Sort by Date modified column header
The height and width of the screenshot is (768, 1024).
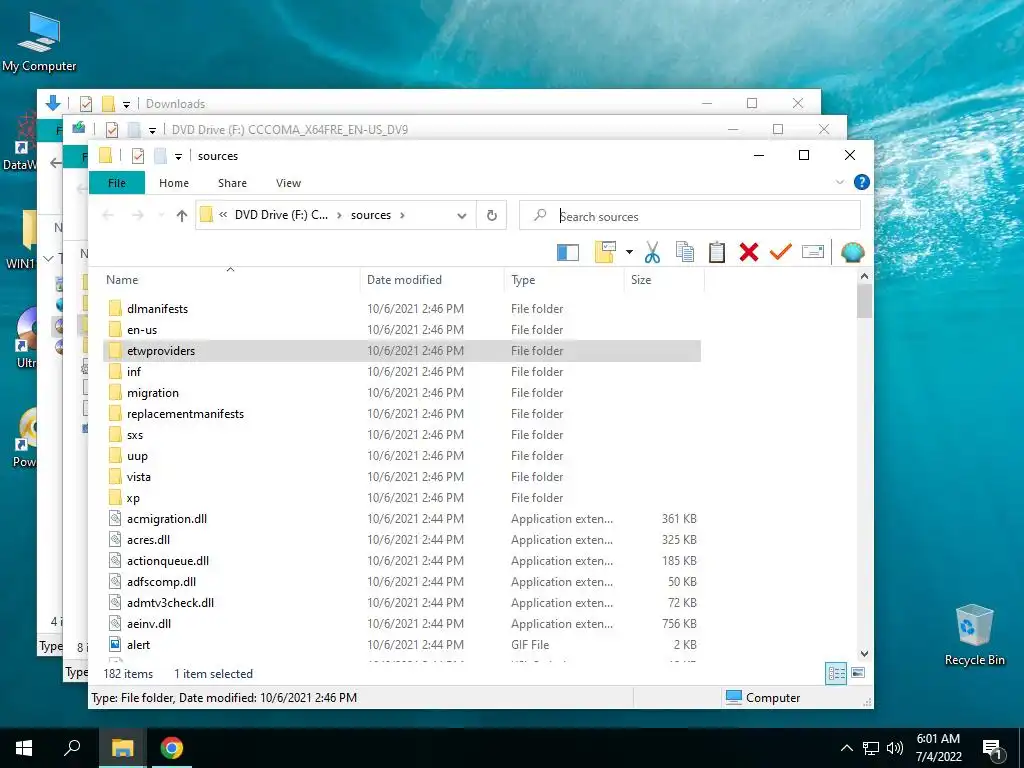[x=432, y=280]
